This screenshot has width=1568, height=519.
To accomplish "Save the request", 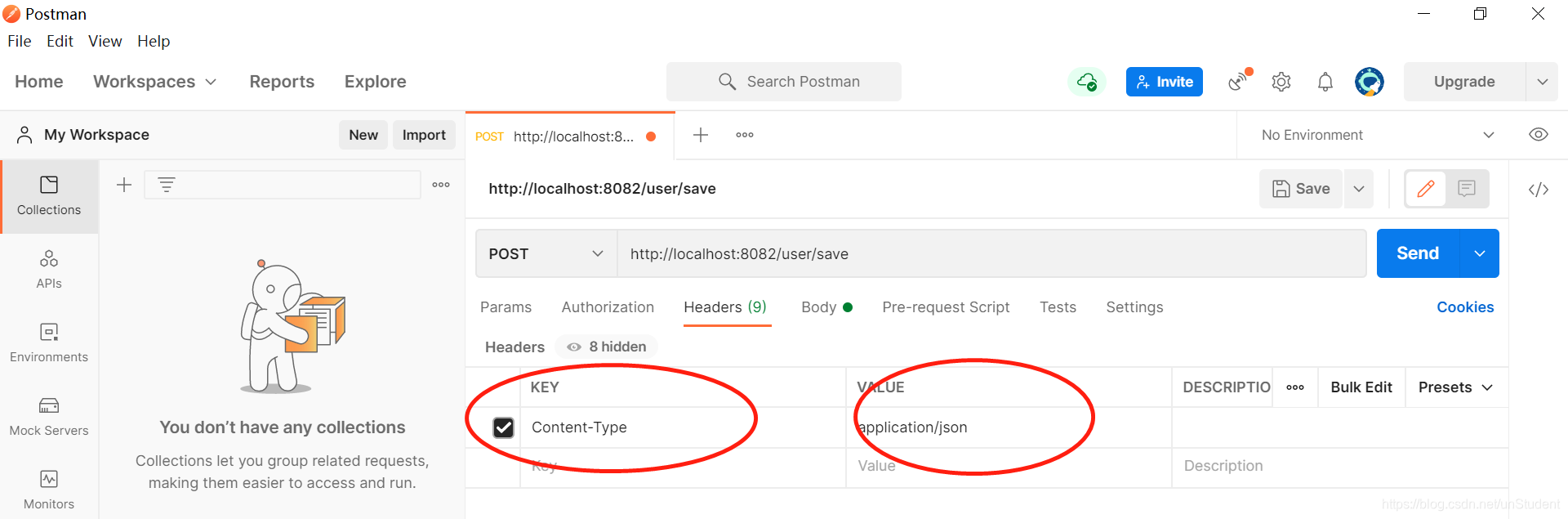I will pyautogui.click(x=1301, y=189).
